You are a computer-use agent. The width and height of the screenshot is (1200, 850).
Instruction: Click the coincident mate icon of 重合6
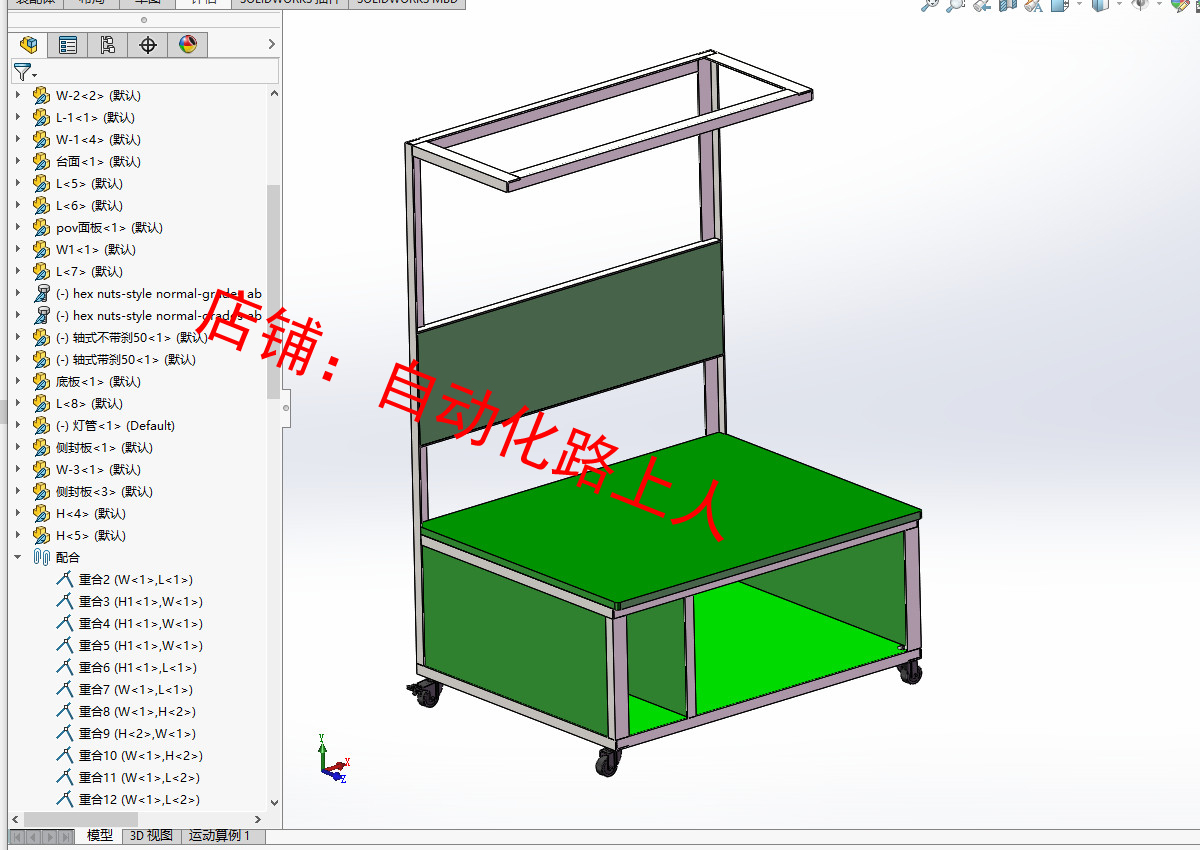click(65, 668)
